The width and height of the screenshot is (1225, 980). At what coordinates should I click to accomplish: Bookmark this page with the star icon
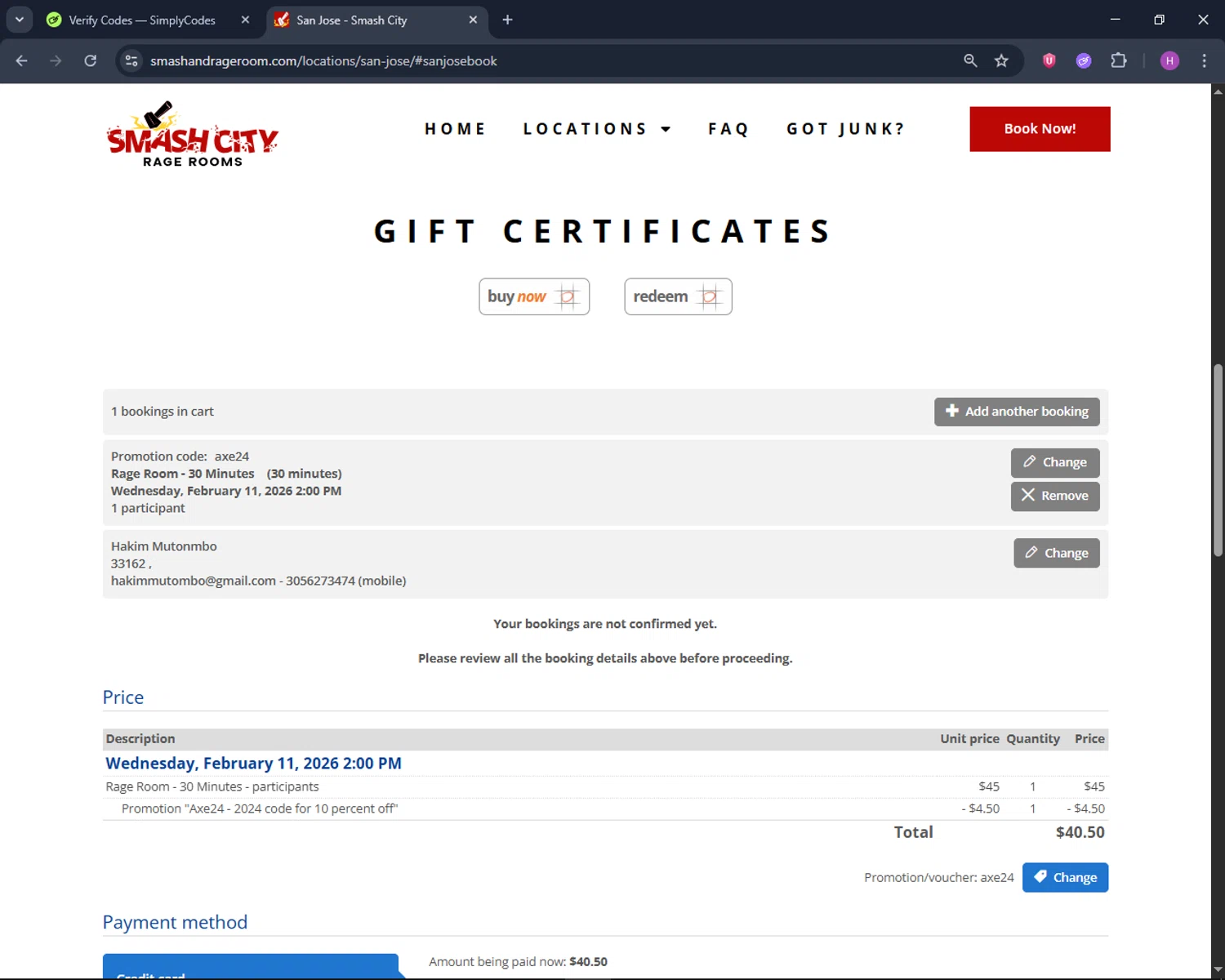coord(1001,60)
